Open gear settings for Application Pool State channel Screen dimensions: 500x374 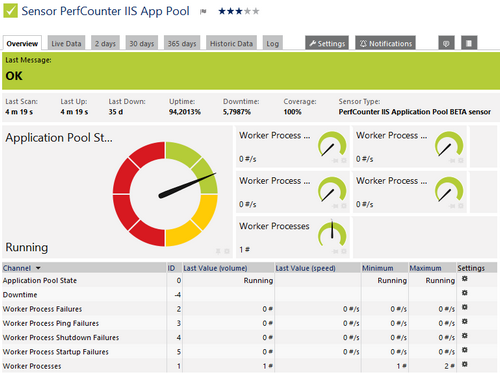pos(465,278)
